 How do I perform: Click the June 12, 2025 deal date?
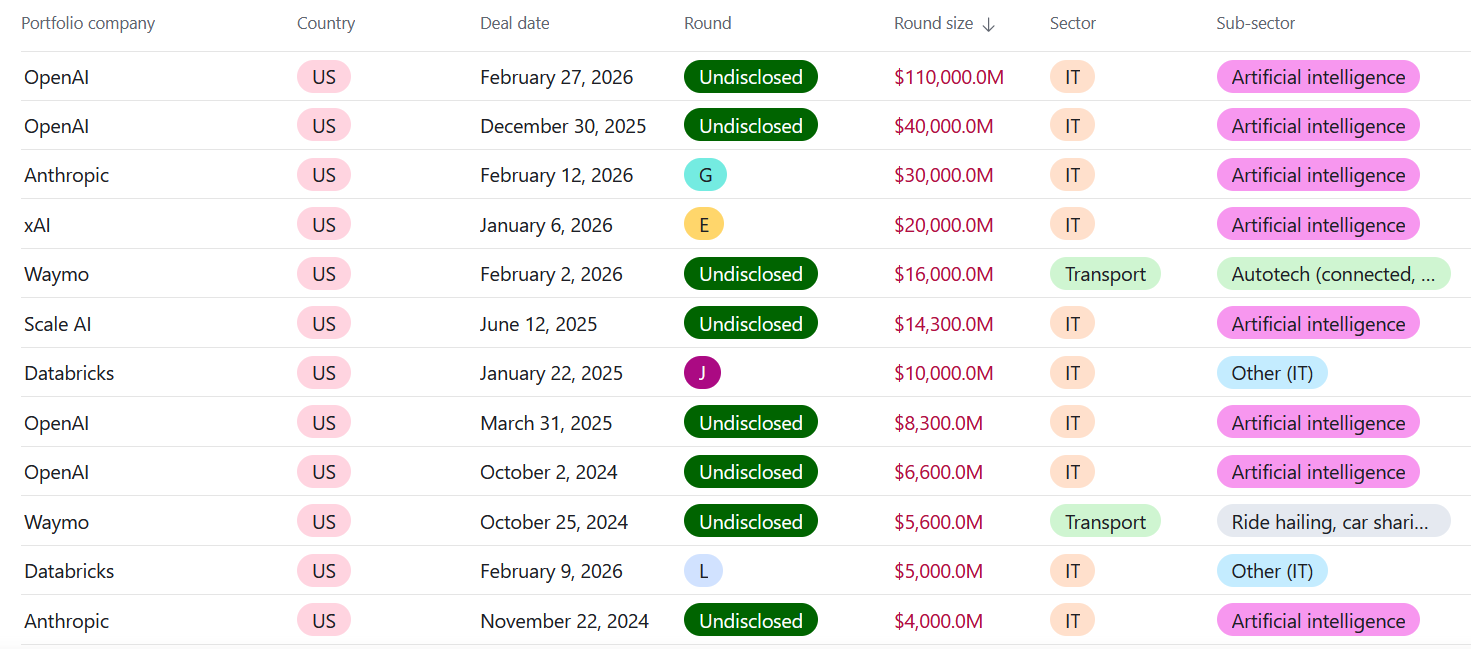click(538, 324)
